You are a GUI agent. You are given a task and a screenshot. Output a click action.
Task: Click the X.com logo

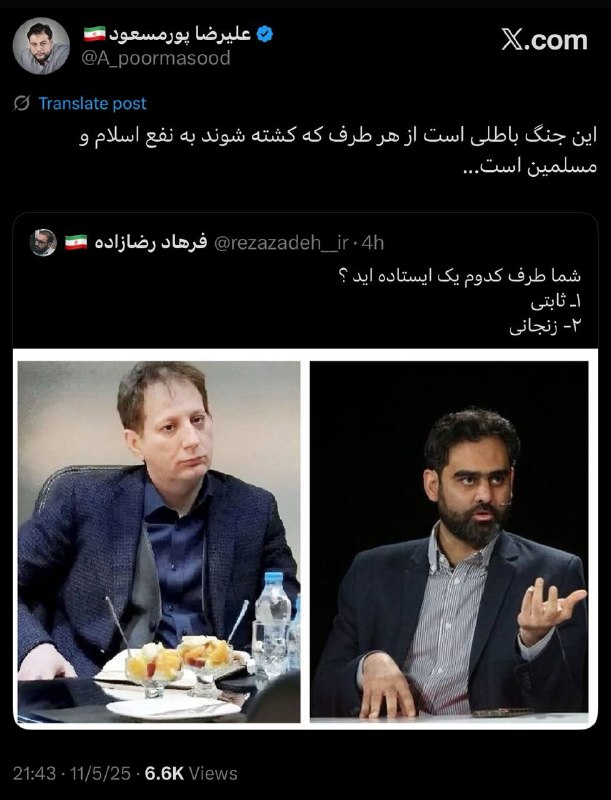[x=544, y=40]
